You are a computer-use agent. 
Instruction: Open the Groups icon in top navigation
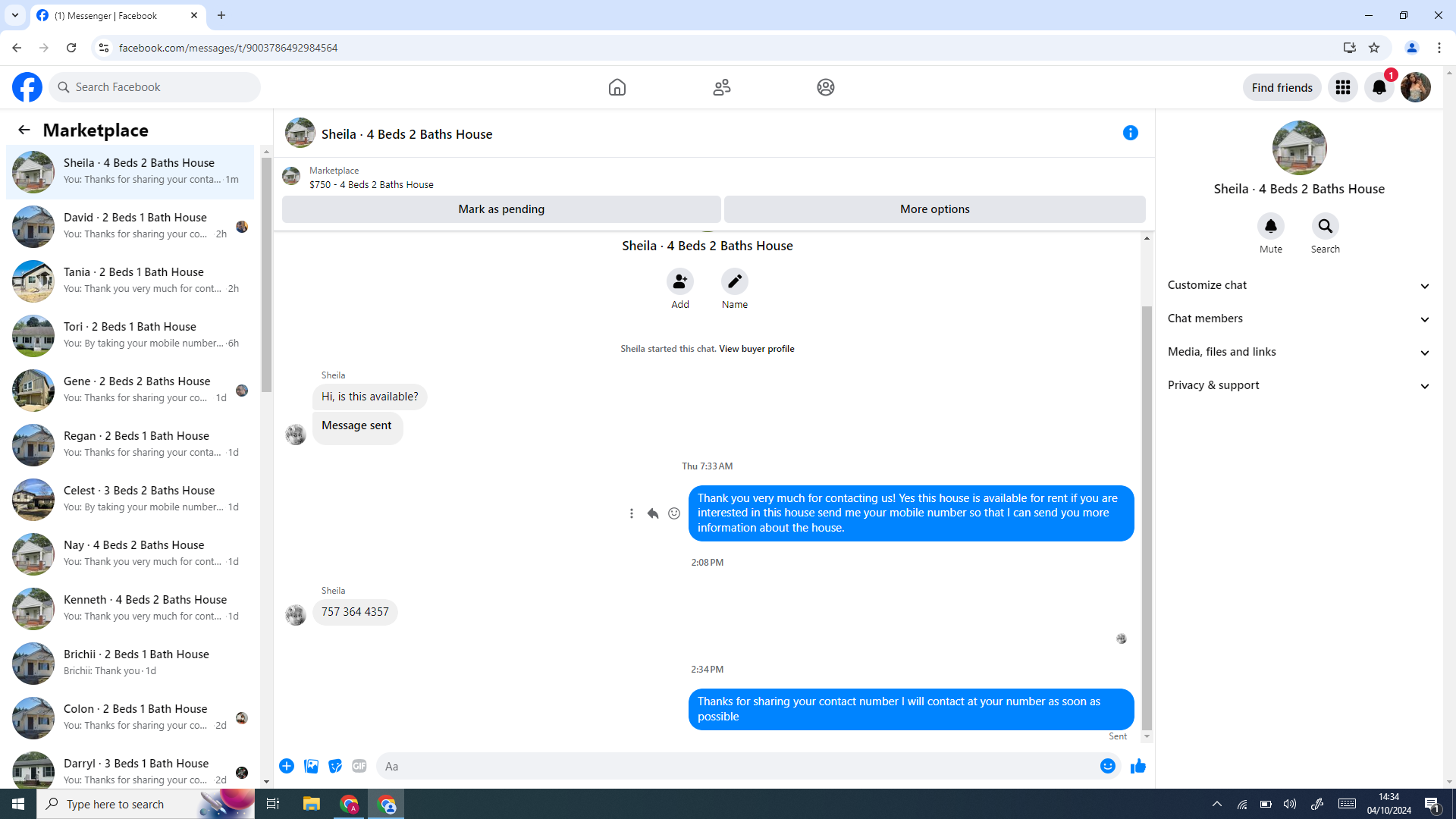[x=826, y=87]
